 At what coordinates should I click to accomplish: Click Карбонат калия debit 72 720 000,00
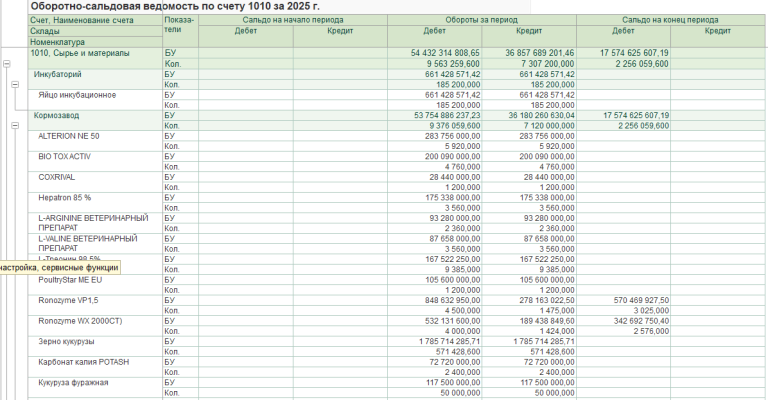coord(455,362)
